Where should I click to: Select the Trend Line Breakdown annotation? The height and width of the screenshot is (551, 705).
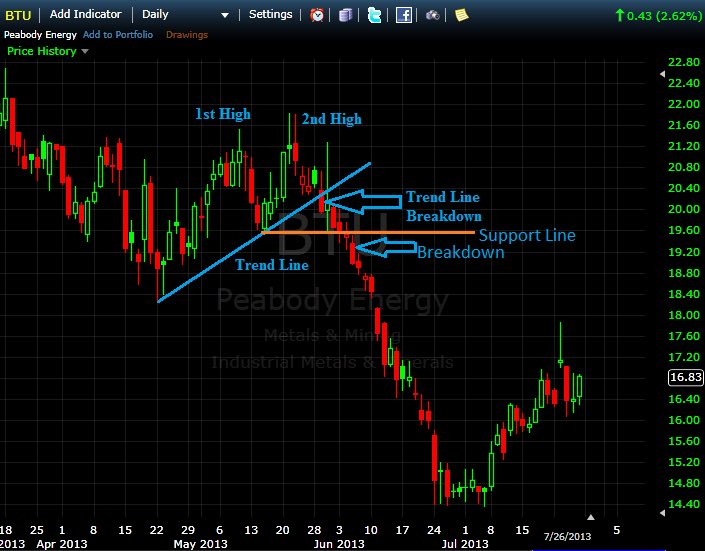tap(443, 206)
